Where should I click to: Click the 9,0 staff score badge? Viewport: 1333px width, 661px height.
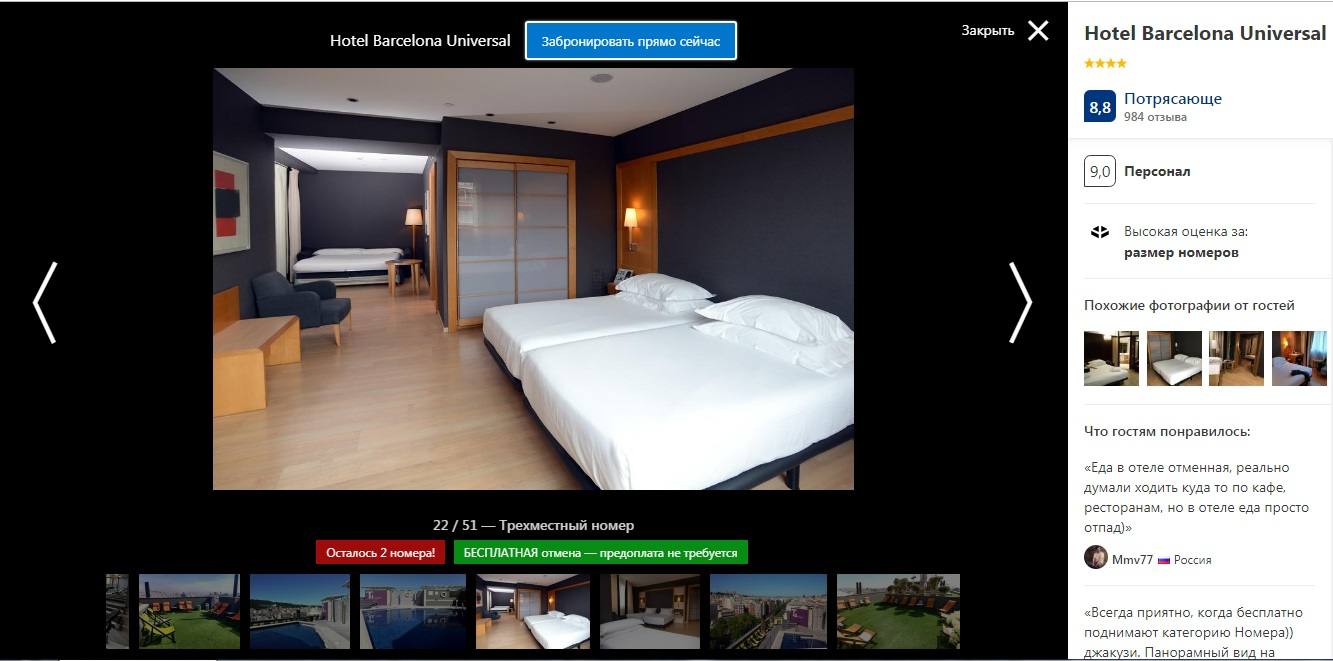(1099, 171)
